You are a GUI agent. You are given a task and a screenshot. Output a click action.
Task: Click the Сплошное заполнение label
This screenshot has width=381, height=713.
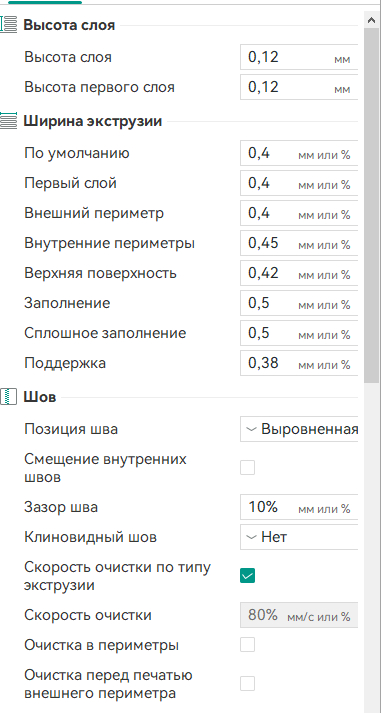105,333
